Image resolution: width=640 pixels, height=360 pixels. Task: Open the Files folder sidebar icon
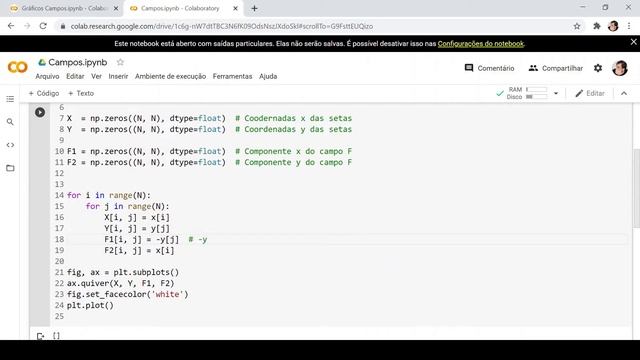[10, 168]
